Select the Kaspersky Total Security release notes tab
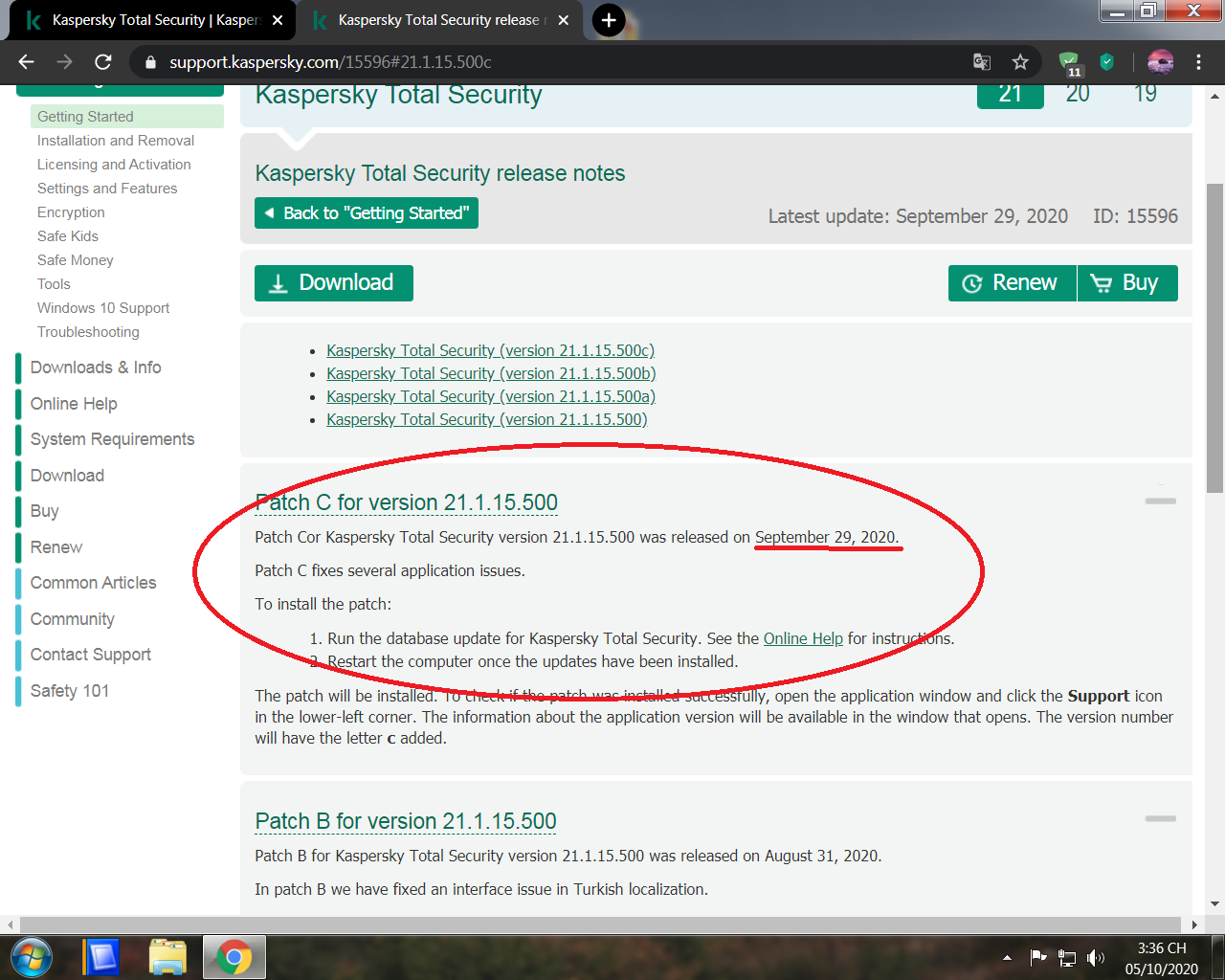The width and height of the screenshot is (1225, 980). (x=439, y=20)
